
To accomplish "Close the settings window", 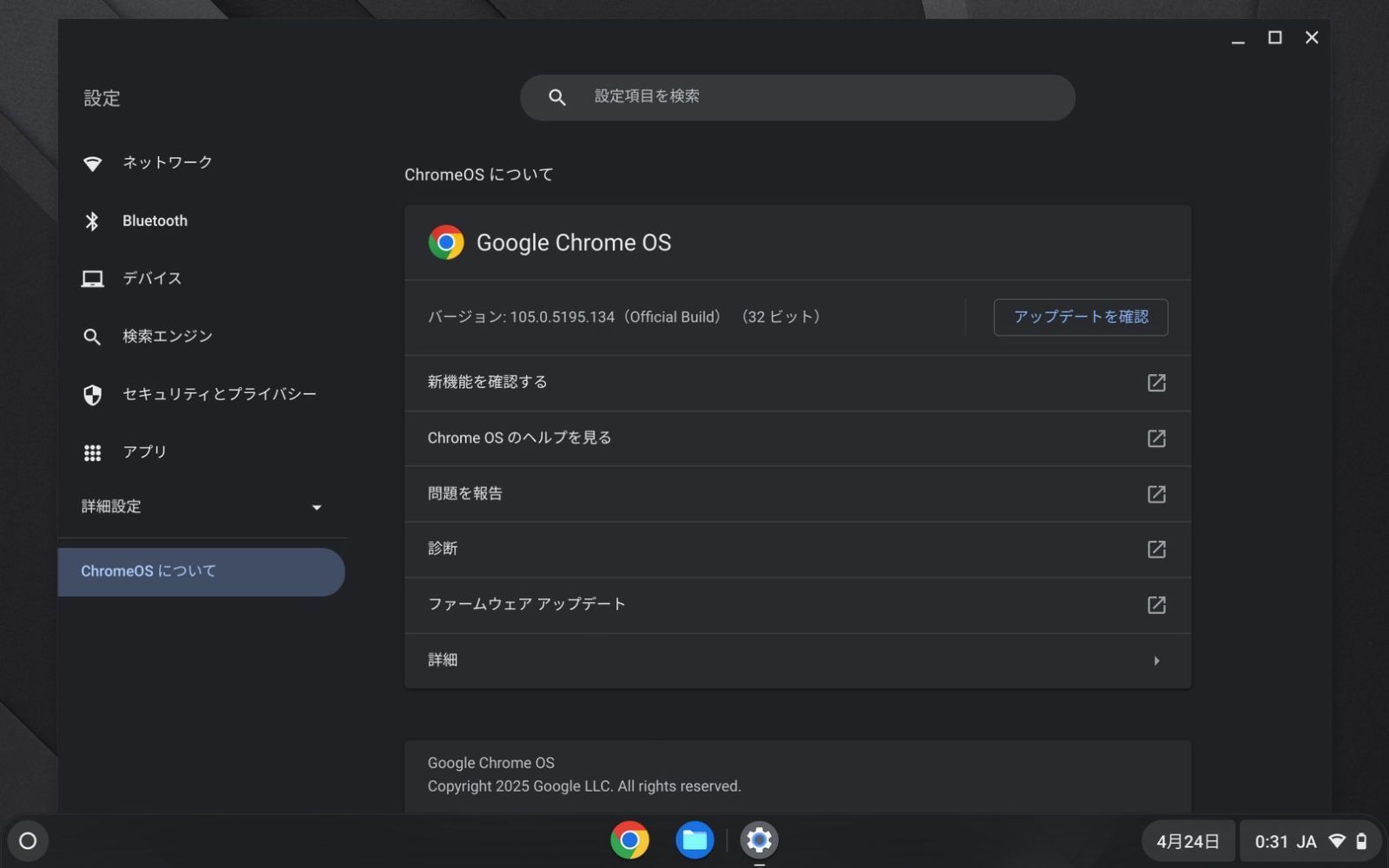I will pyautogui.click(x=1312, y=37).
